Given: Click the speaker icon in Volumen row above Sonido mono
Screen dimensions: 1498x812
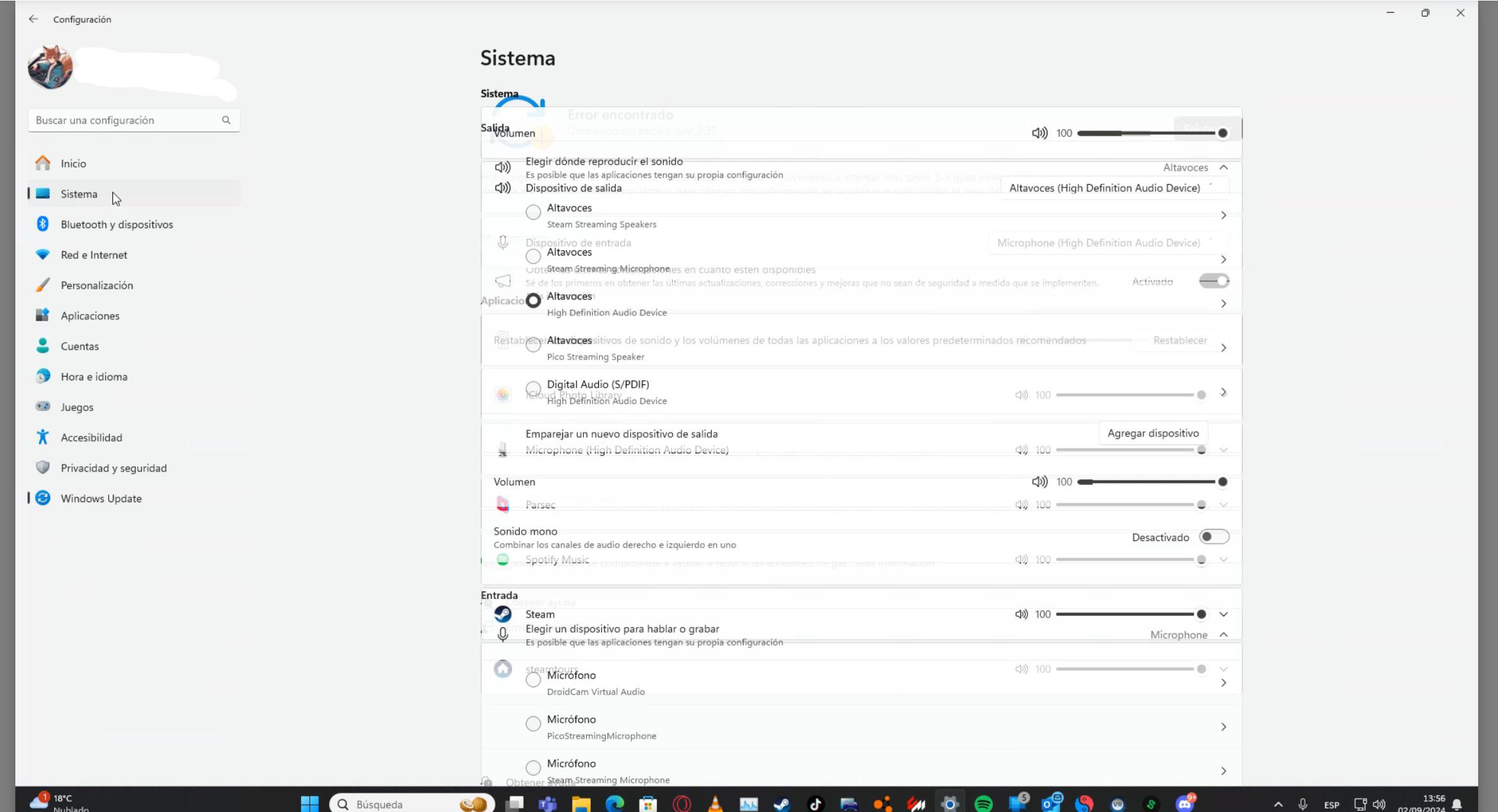Looking at the screenshot, I should [x=1039, y=481].
